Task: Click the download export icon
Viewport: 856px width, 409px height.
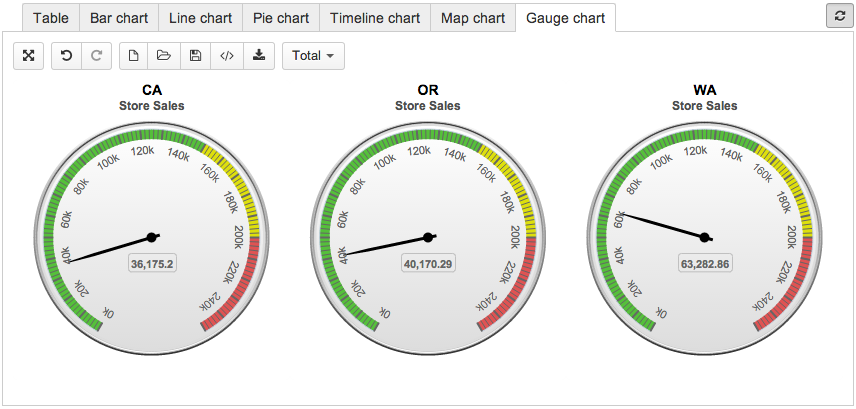Action: 259,56
